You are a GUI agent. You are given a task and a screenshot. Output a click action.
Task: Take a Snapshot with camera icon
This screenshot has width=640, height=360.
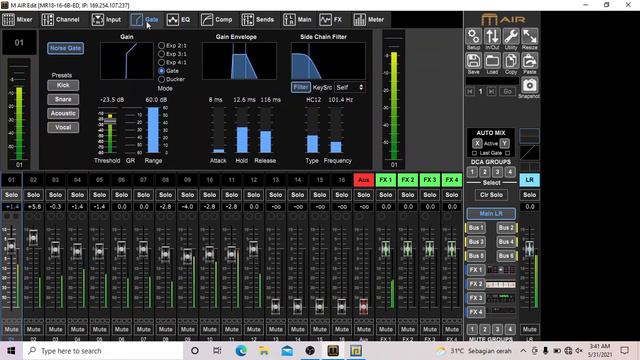tap(529, 85)
